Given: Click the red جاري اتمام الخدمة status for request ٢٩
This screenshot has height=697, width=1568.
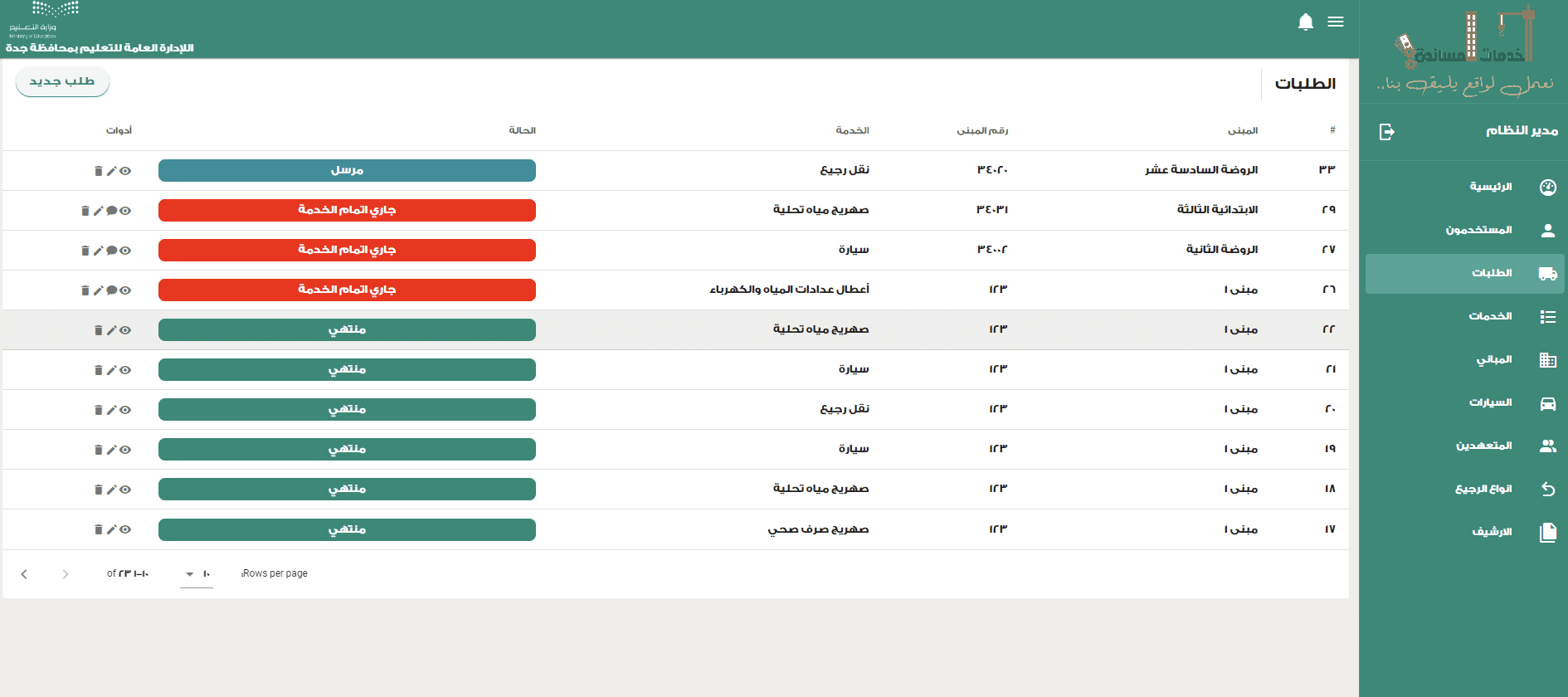Looking at the screenshot, I should point(347,211).
